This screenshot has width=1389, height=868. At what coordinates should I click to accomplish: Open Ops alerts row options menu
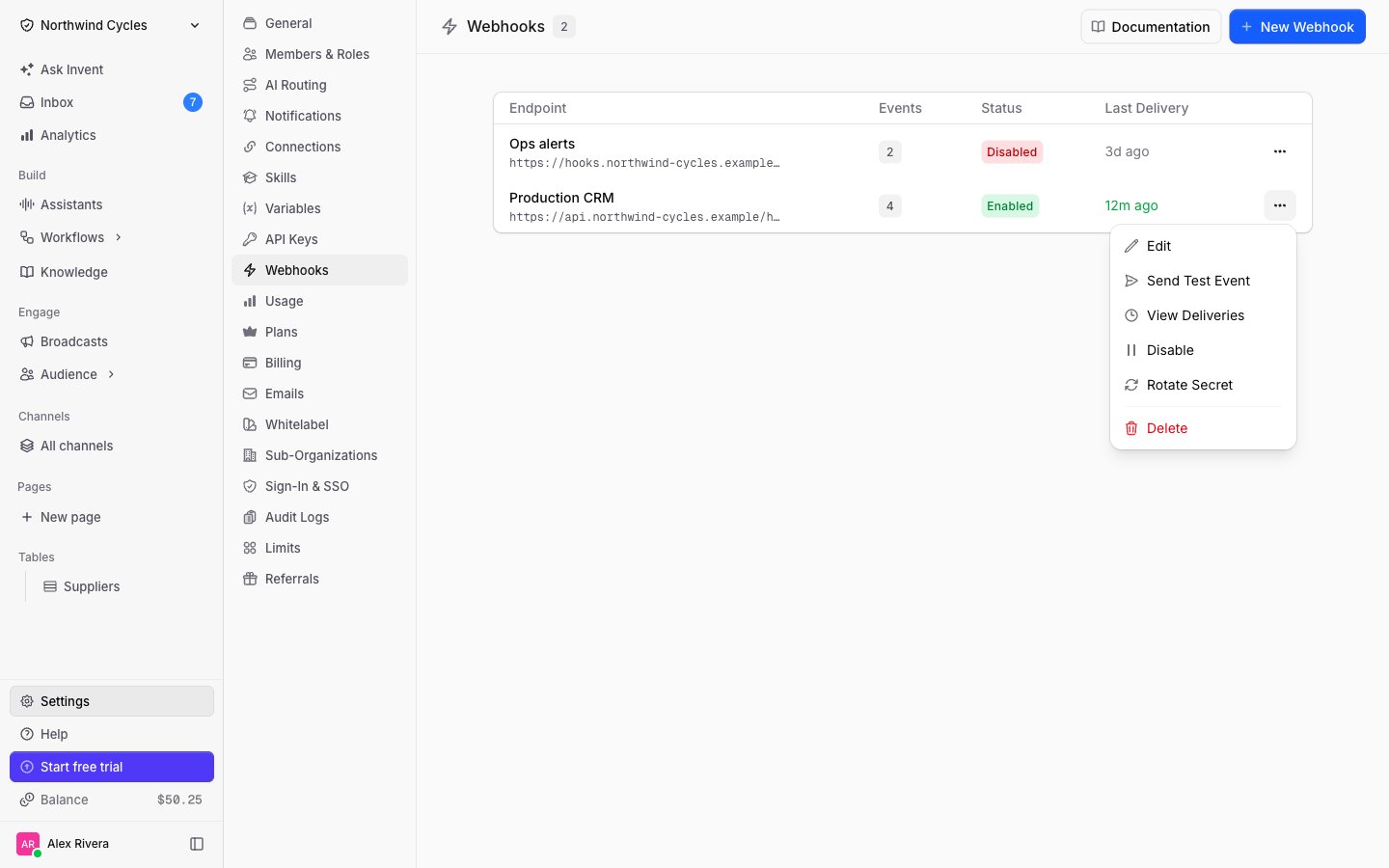point(1280,151)
